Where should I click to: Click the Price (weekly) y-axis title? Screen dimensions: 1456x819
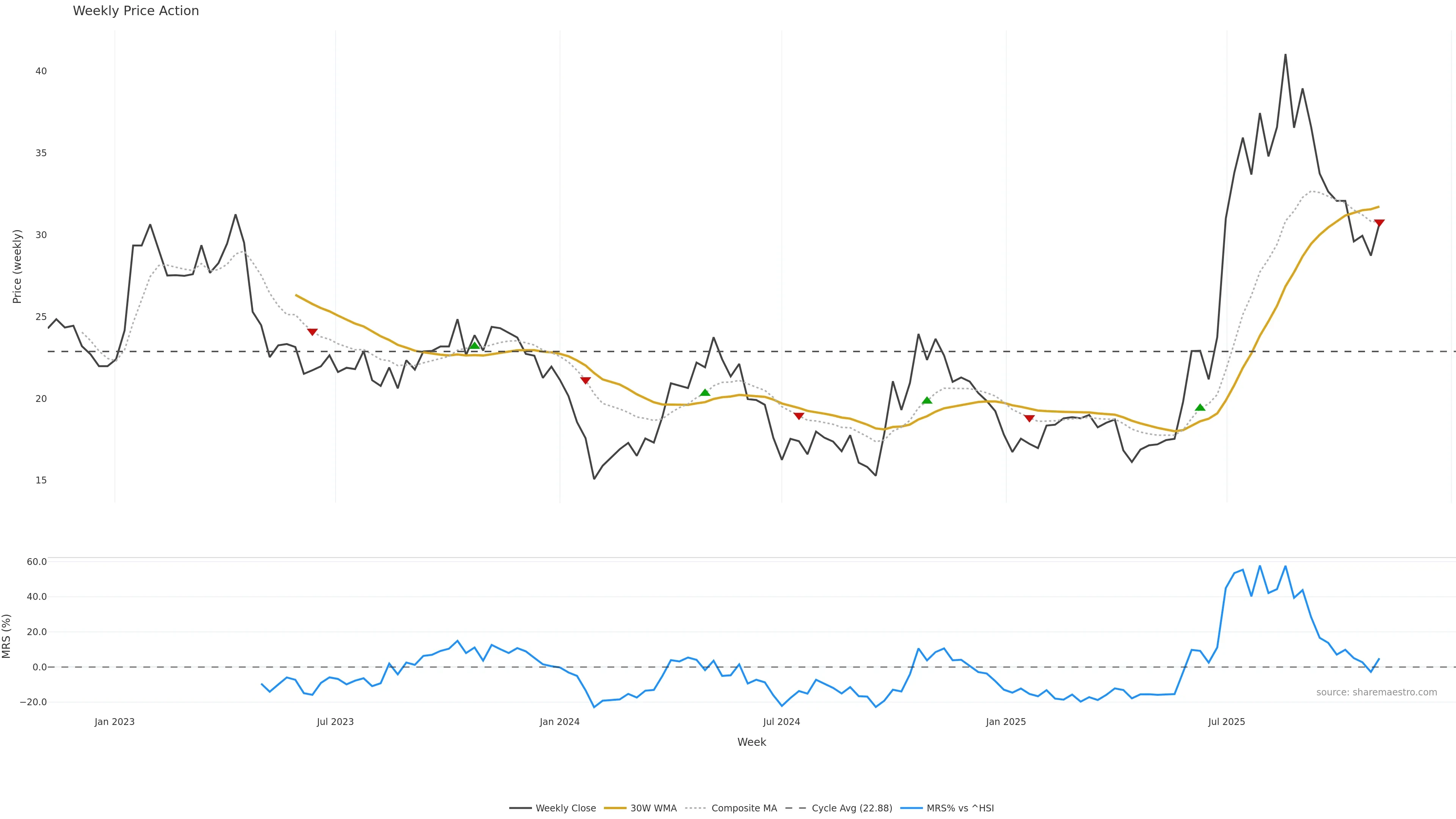[x=17, y=266]
